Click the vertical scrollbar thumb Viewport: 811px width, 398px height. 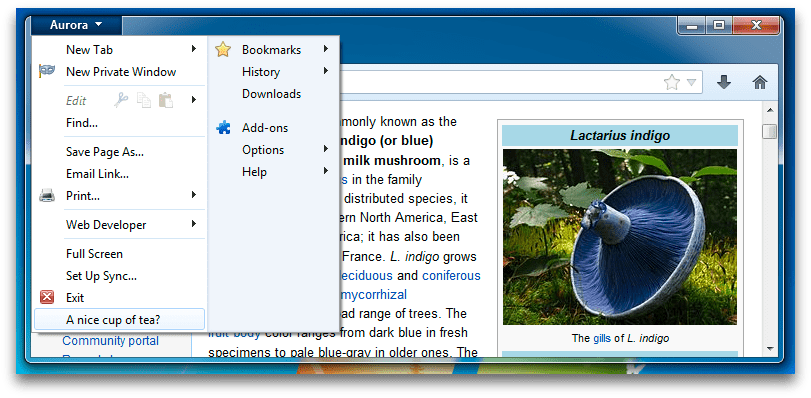click(770, 131)
